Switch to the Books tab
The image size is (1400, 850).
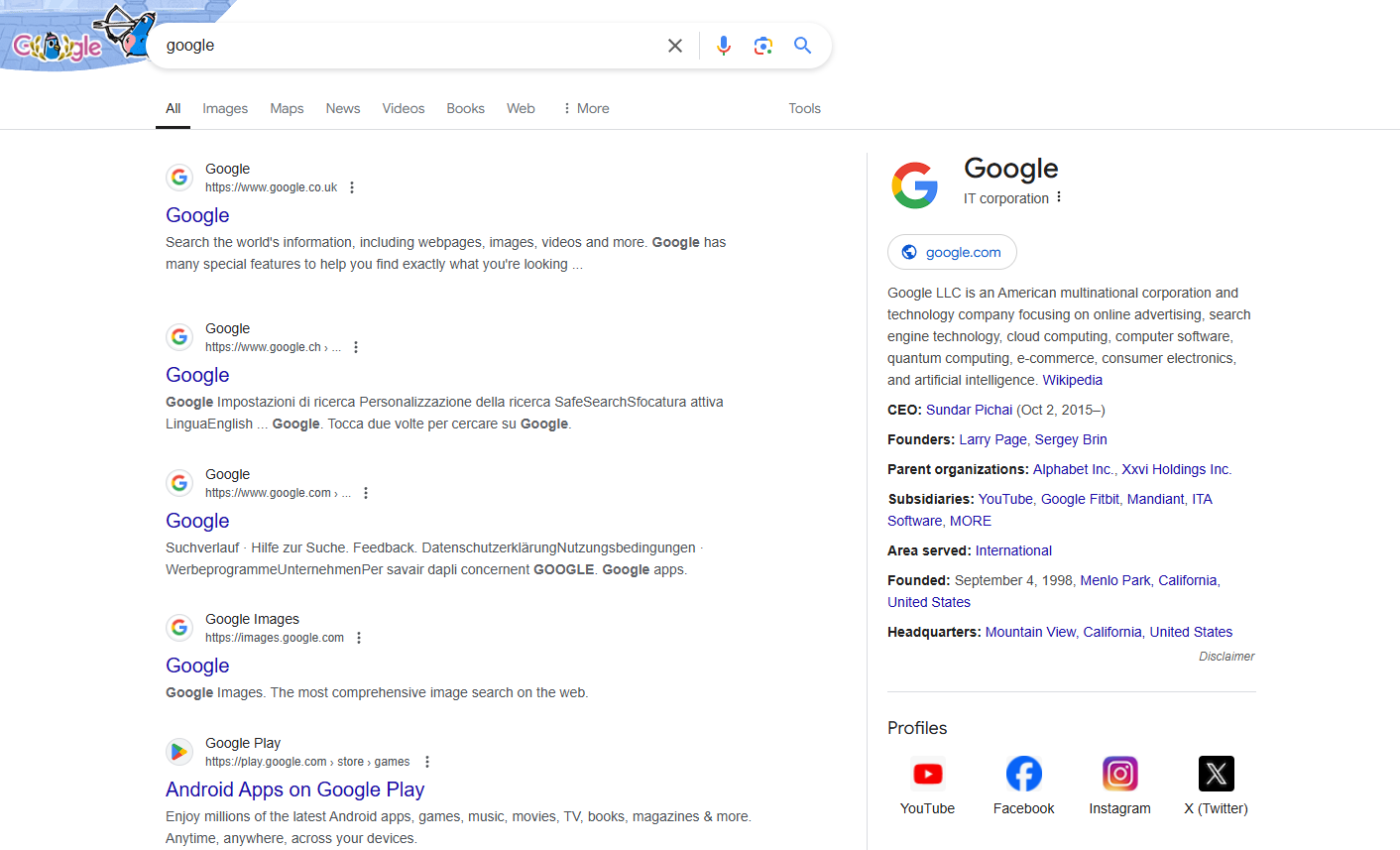point(465,109)
